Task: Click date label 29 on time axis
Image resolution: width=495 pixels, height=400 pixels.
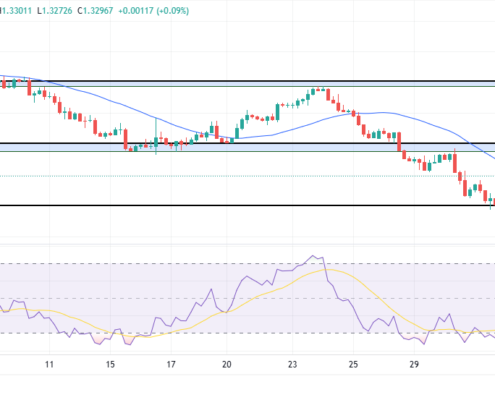Action: [x=414, y=364]
